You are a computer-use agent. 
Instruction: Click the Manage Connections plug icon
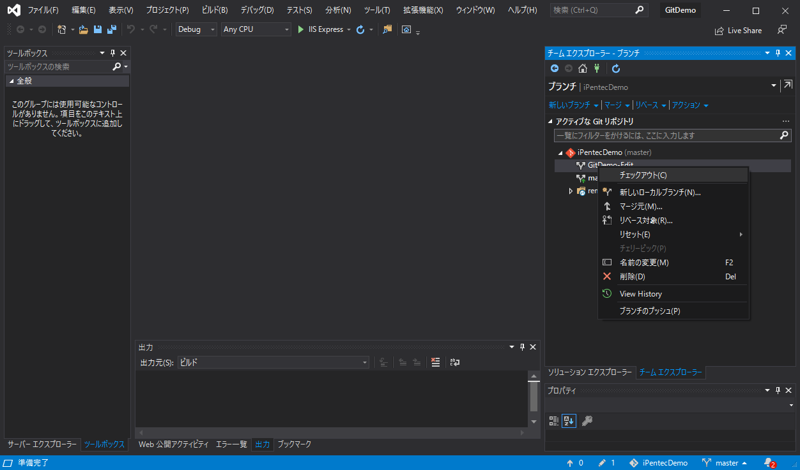(597, 69)
